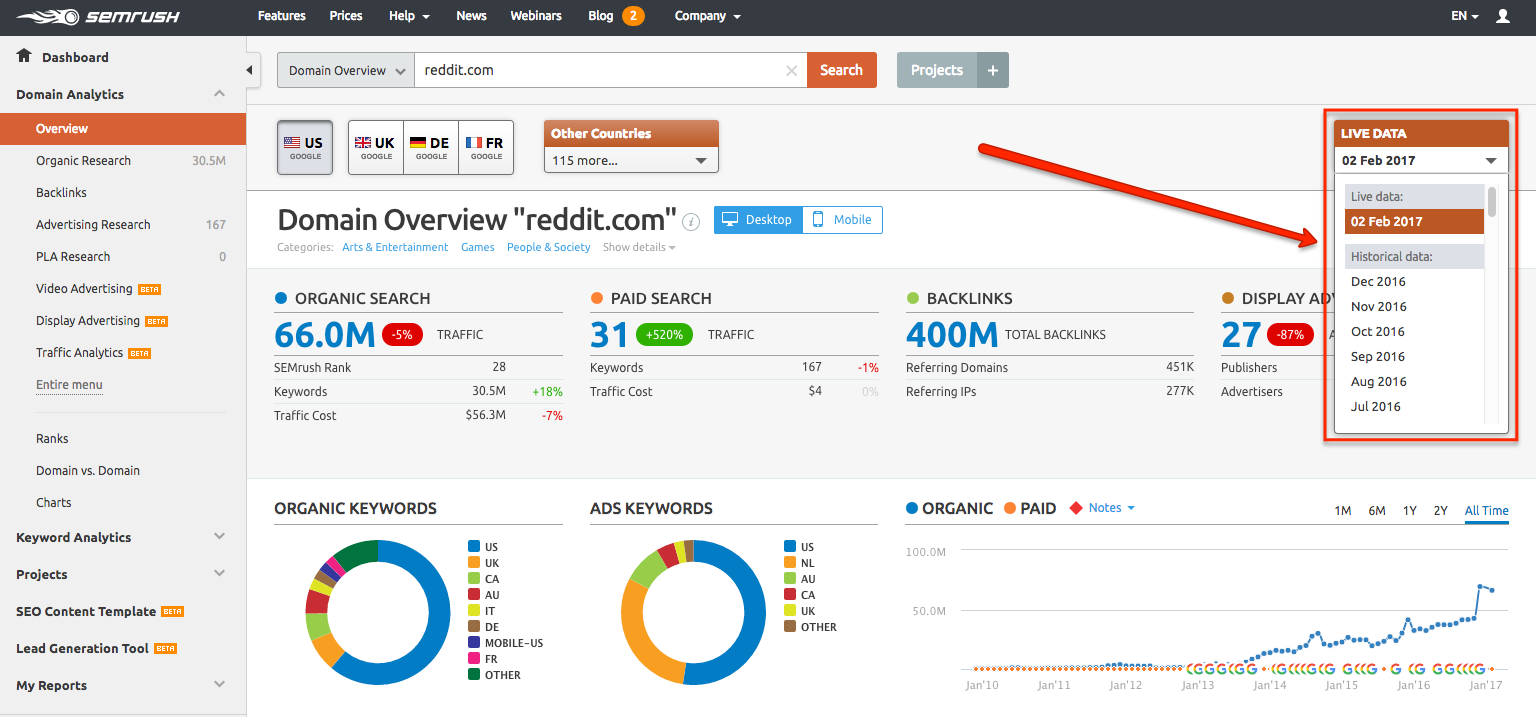Open the People & Society category link
Viewport: 1536px width, 717px height.
tap(549, 247)
